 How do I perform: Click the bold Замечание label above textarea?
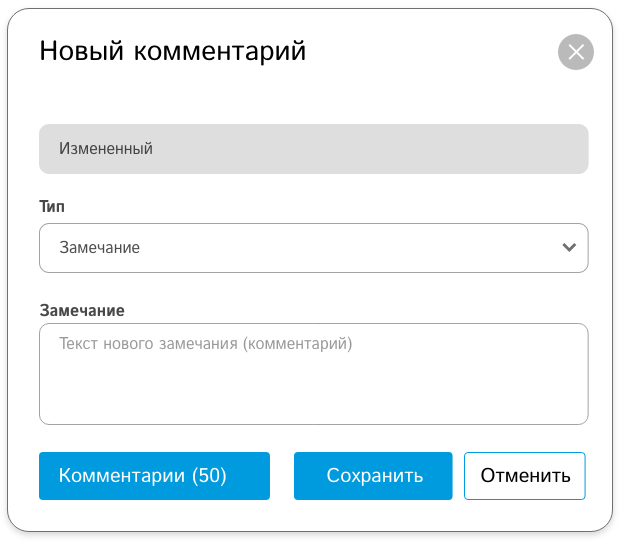82,311
